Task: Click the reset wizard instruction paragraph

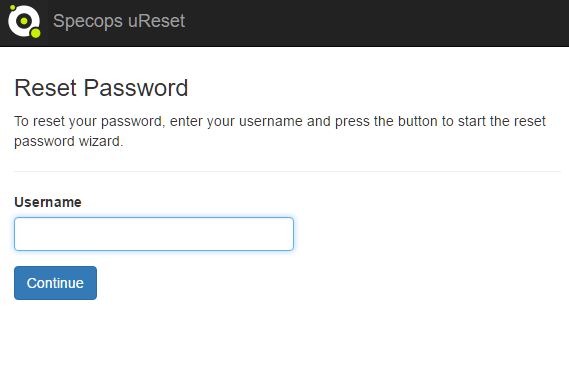Action: (x=280, y=131)
